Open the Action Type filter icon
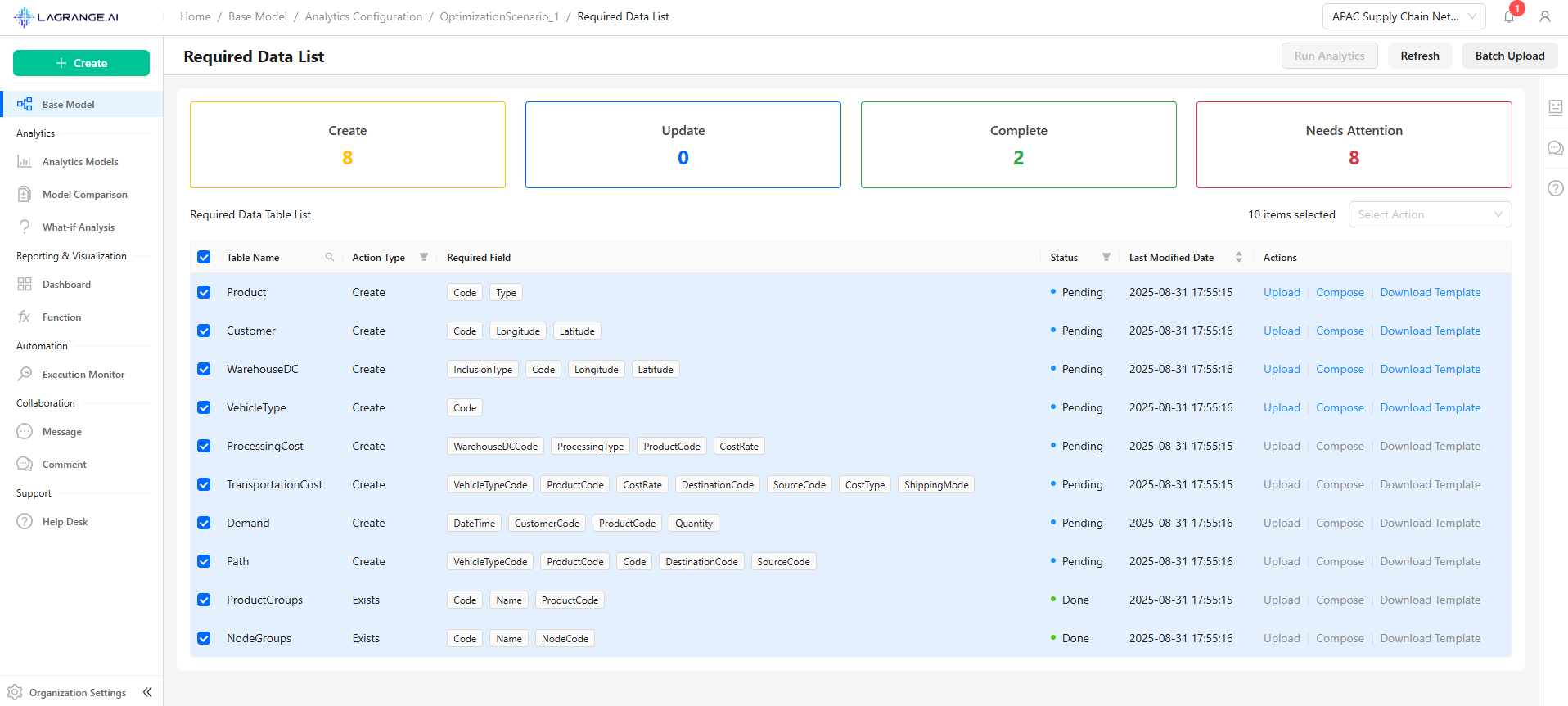 click(x=424, y=257)
